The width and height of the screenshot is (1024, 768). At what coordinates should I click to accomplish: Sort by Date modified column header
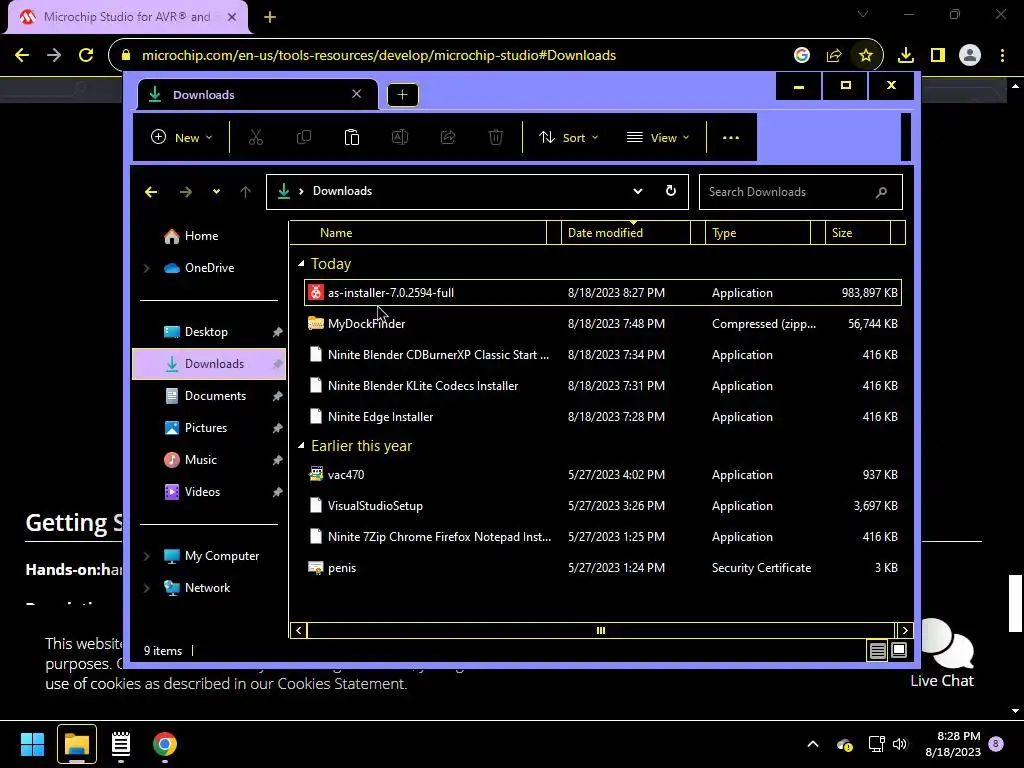pos(626,232)
